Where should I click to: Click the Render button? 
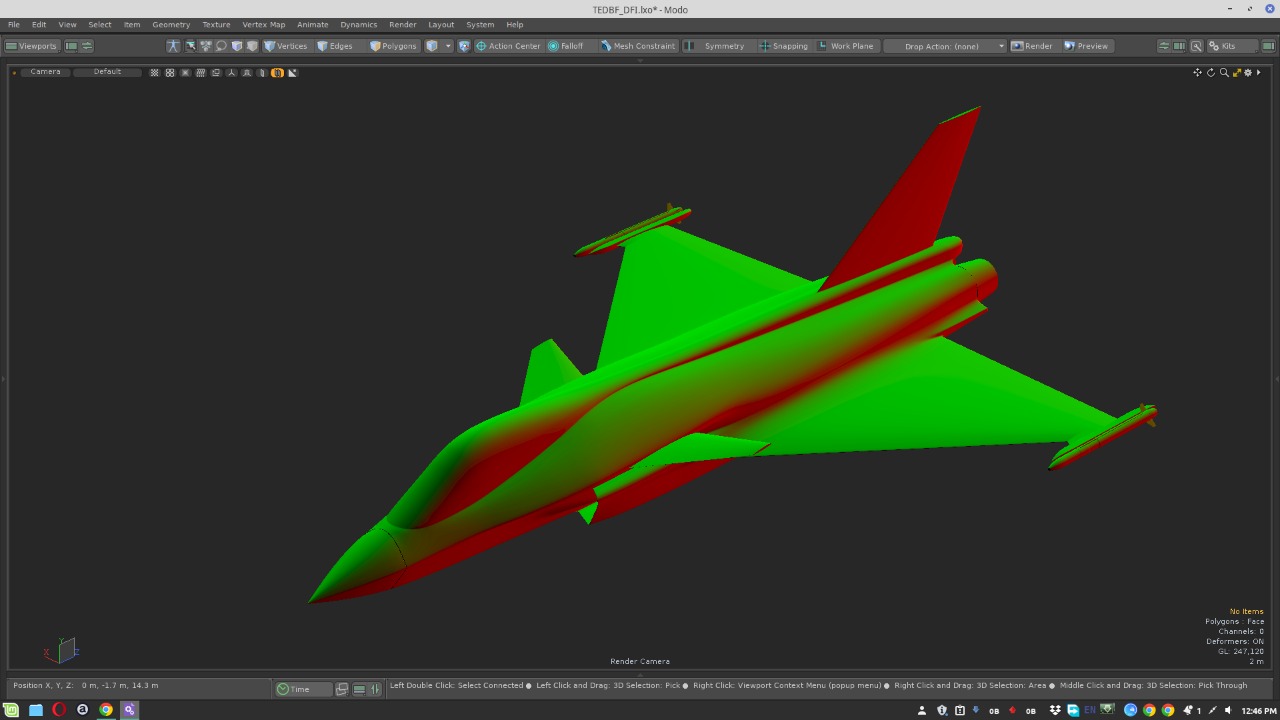point(1032,46)
